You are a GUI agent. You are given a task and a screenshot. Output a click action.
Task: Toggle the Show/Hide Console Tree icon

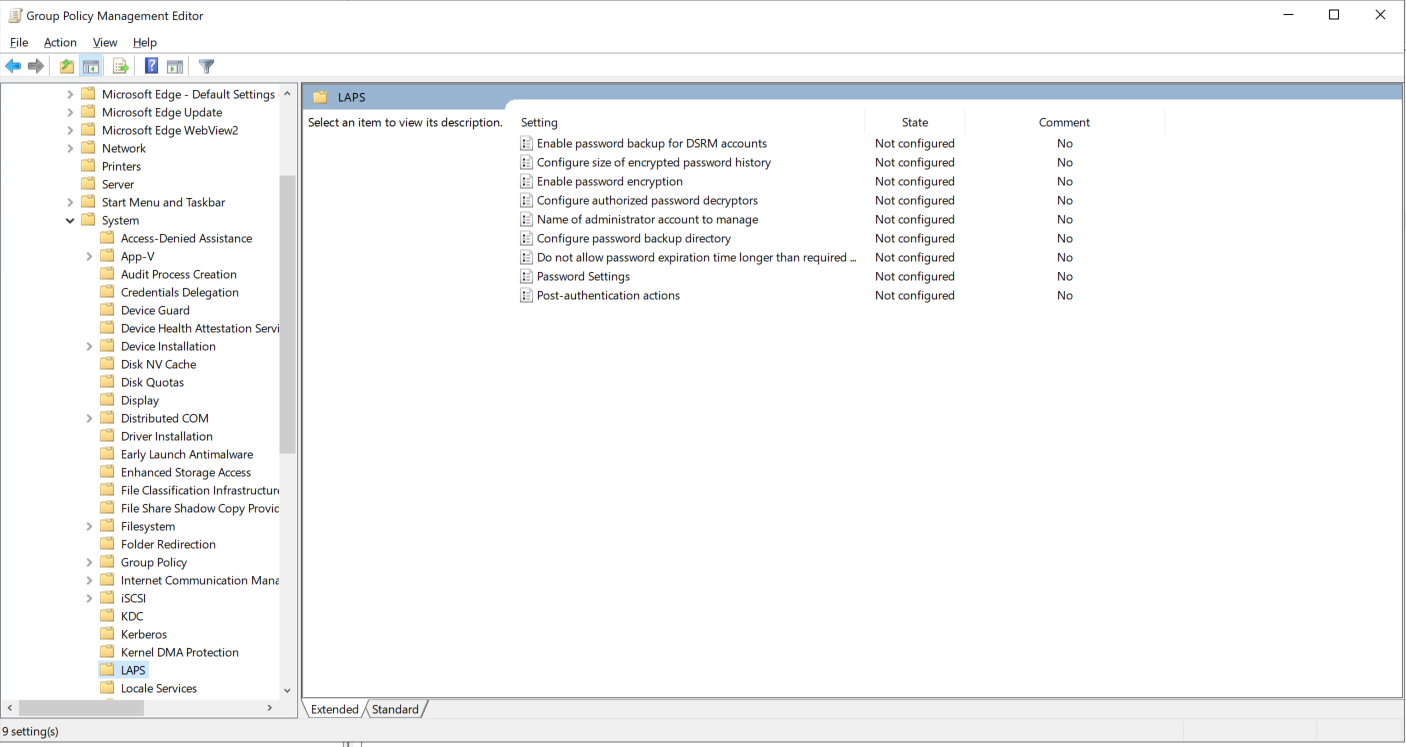click(91, 66)
